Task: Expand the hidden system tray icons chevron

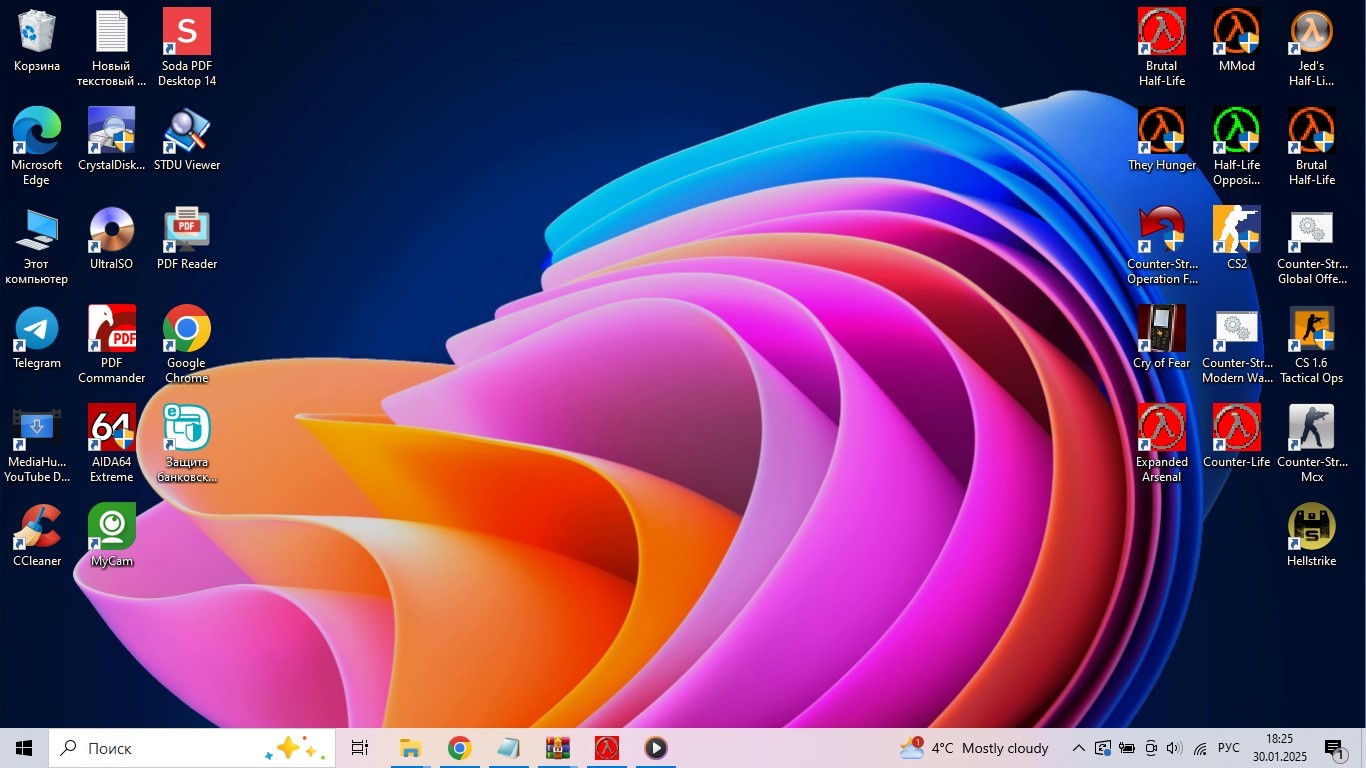Action: click(1078, 748)
